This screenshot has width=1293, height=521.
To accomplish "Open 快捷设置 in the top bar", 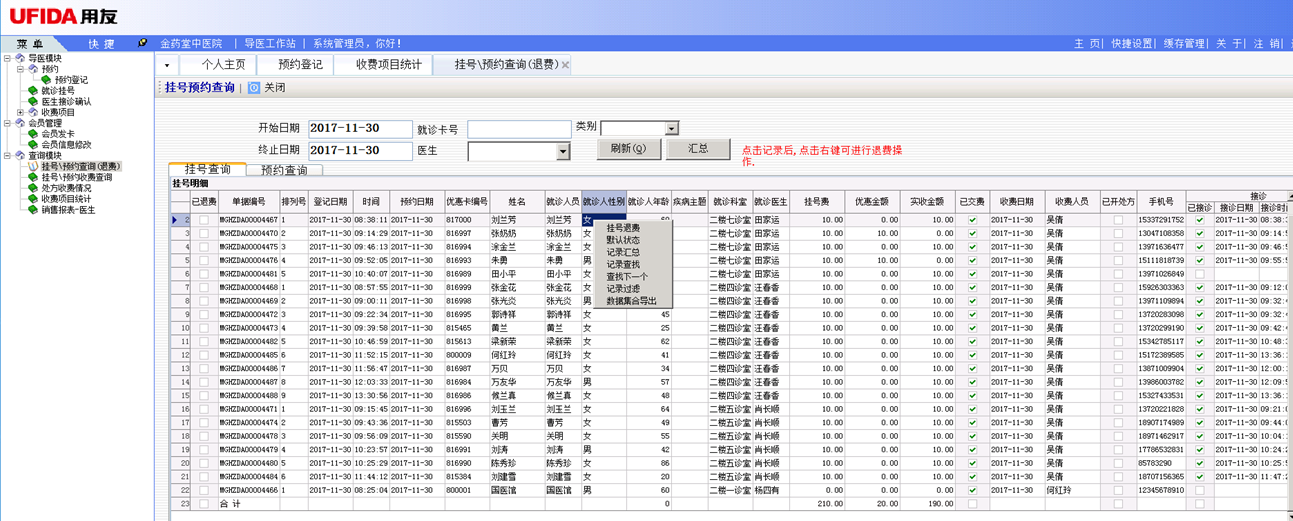I will (x=1132, y=44).
